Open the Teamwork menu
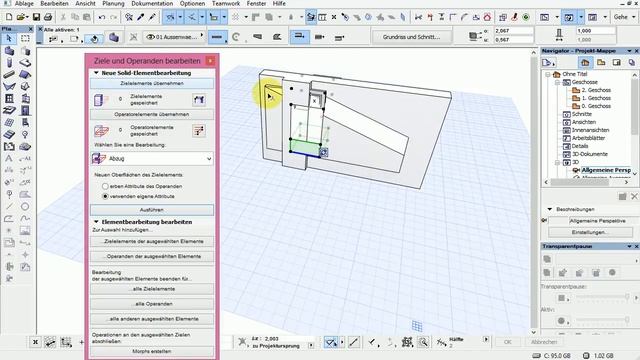This screenshot has width=640, height=360. 226,3
